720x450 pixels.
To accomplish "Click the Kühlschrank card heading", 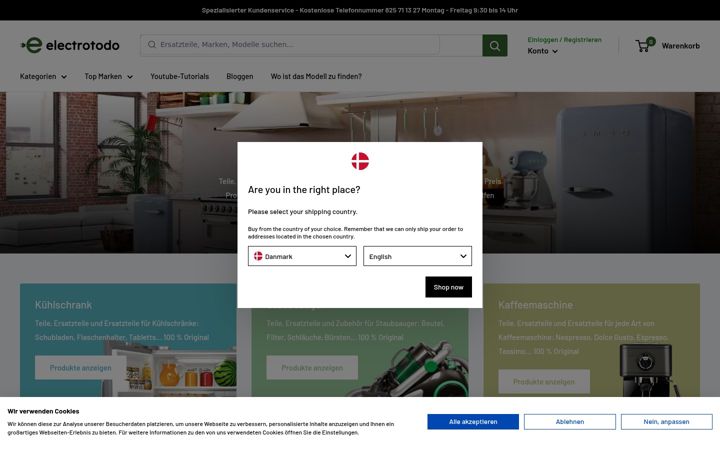I will coord(63,305).
